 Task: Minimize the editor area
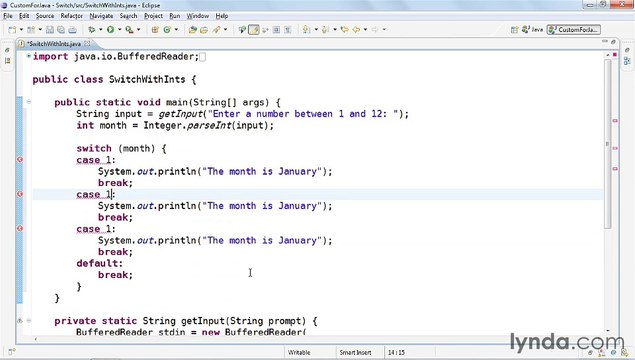(x=605, y=42)
